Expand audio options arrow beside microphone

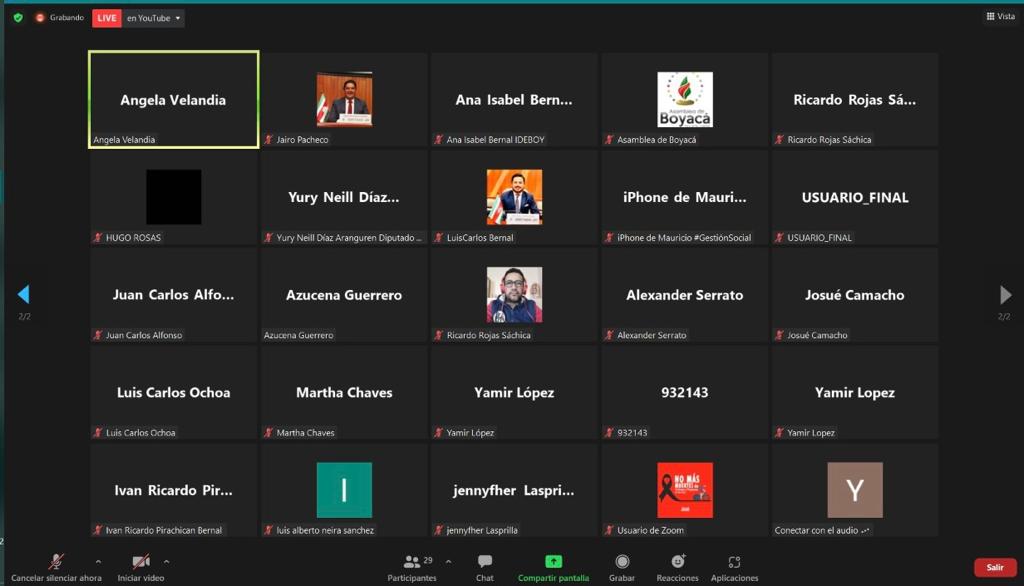click(x=98, y=562)
